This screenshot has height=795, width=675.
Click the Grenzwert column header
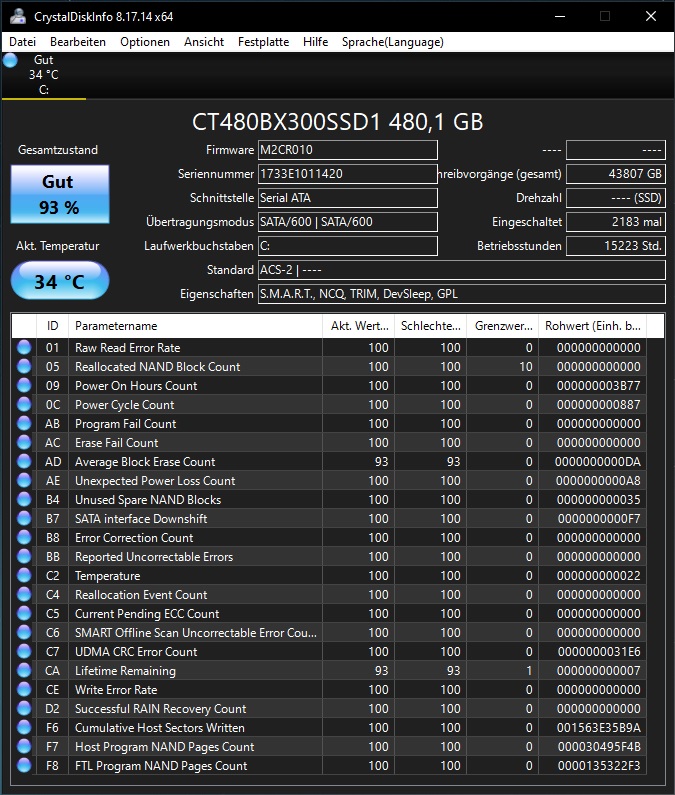coord(503,326)
